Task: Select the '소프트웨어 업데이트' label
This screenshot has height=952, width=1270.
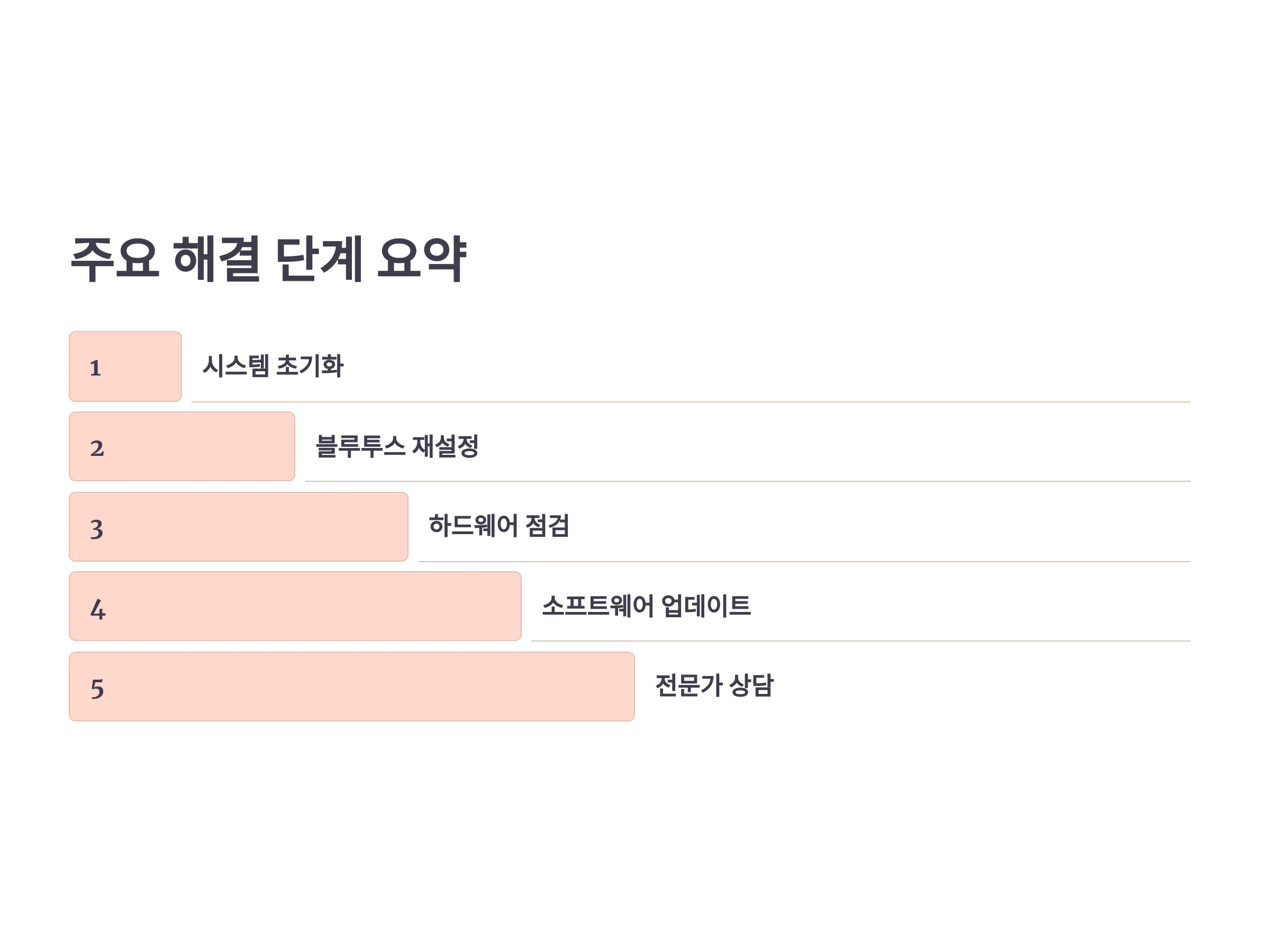Action: point(647,606)
